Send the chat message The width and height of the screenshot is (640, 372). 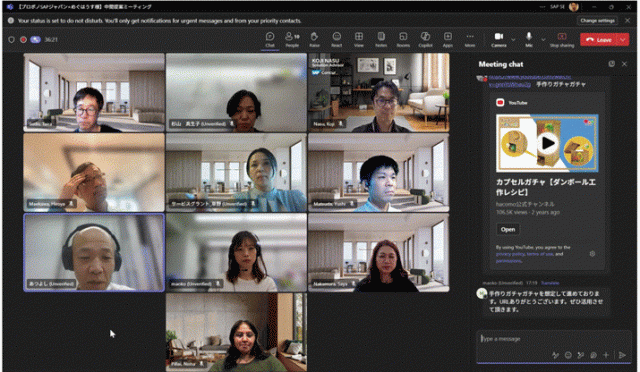coord(622,355)
